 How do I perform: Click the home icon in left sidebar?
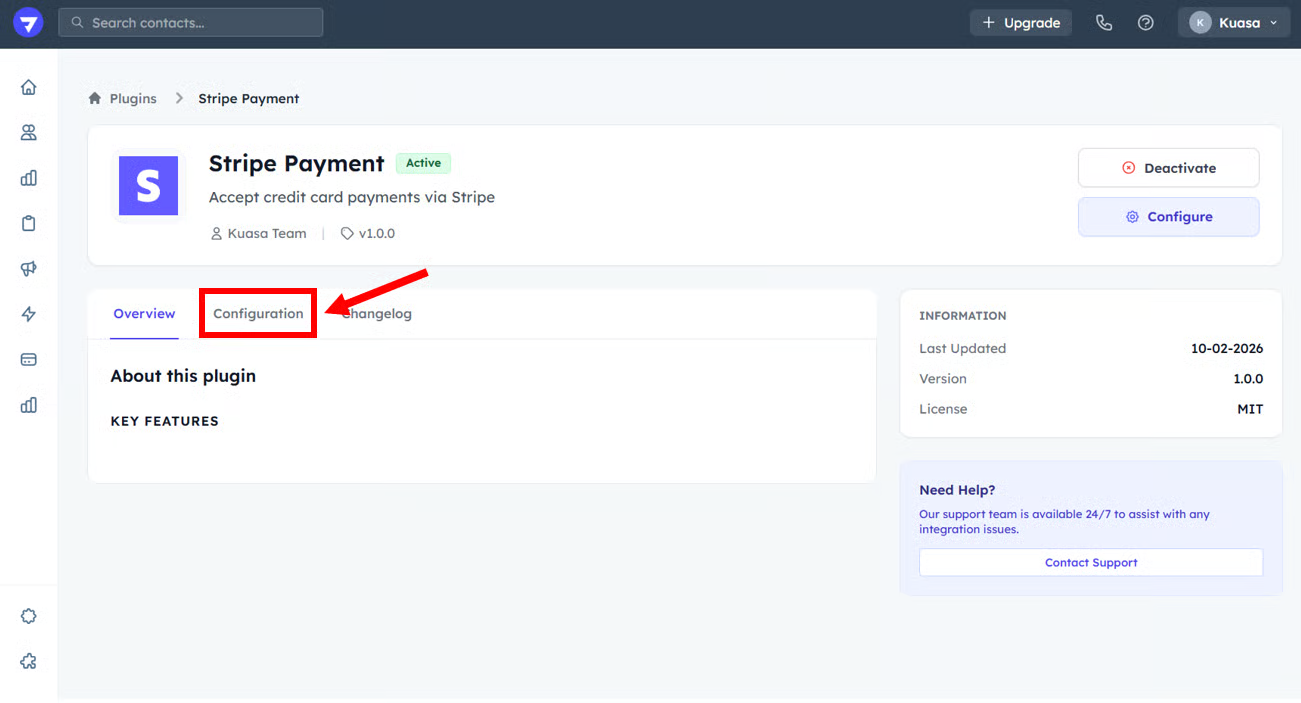click(29, 87)
